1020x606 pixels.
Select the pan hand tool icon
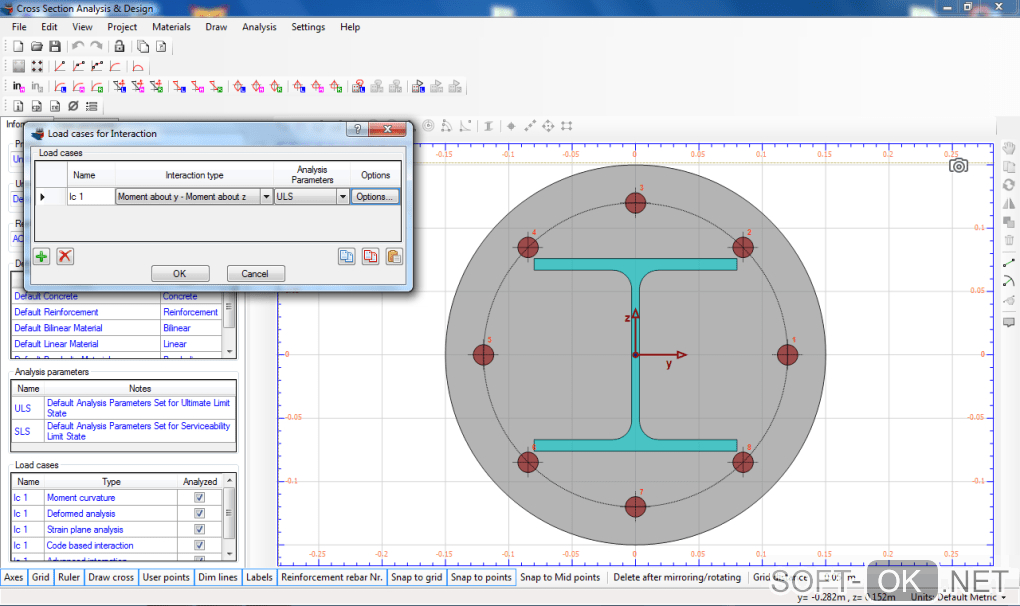click(x=1009, y=149)
